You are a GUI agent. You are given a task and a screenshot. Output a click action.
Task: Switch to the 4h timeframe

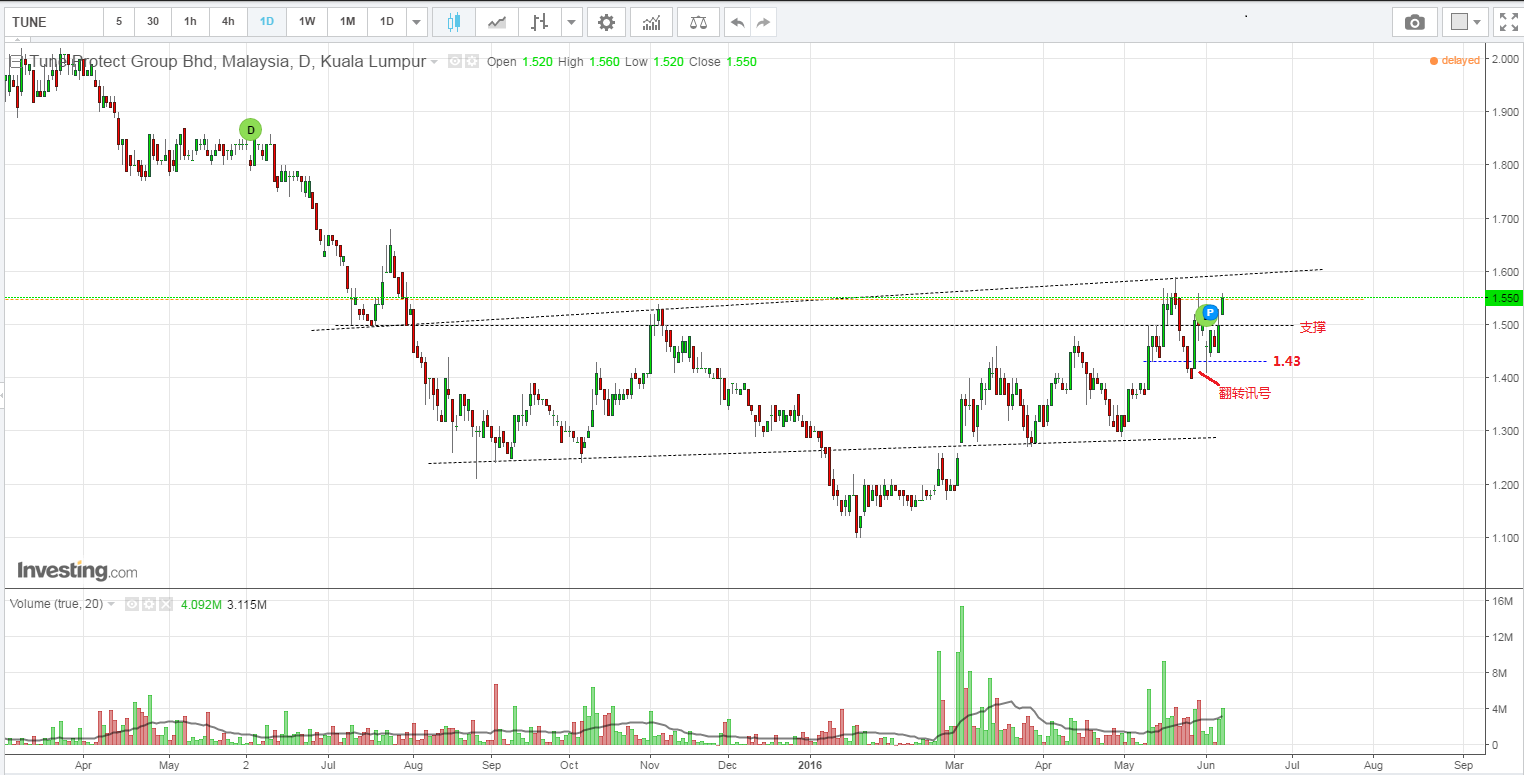pyautogui.click(x=228, y=22)
